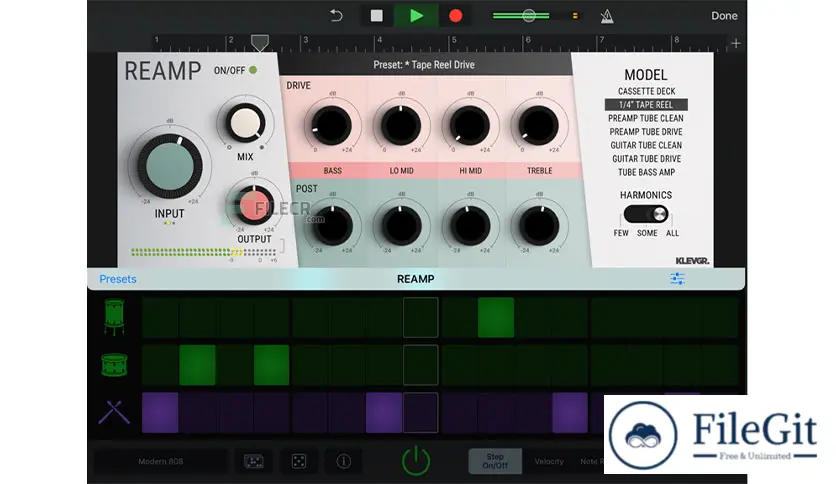Toggle the green sequencer power button

pos(416,461)
